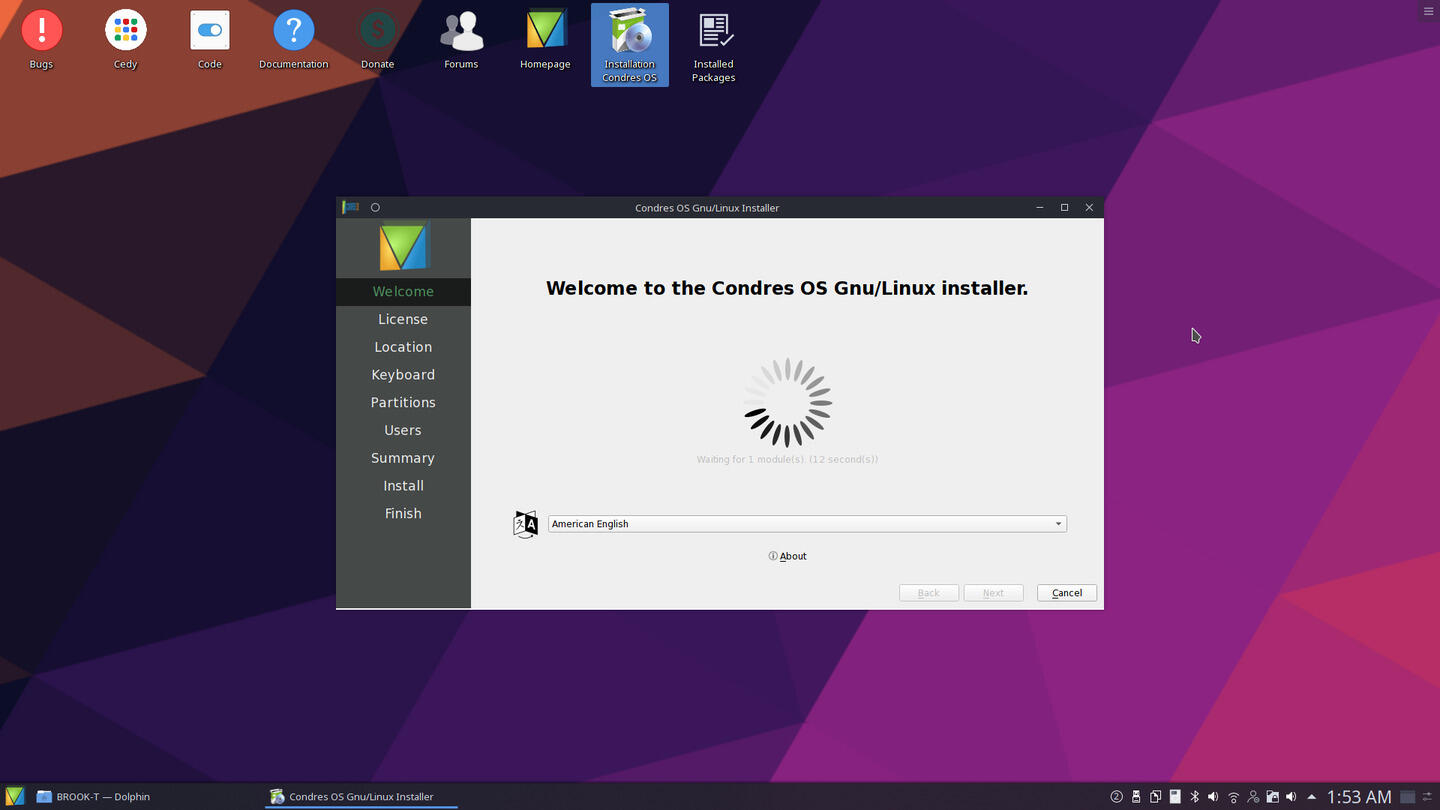Select the Location step in the sidebar
Viewport: 1440px width, 810px height.
403,347
